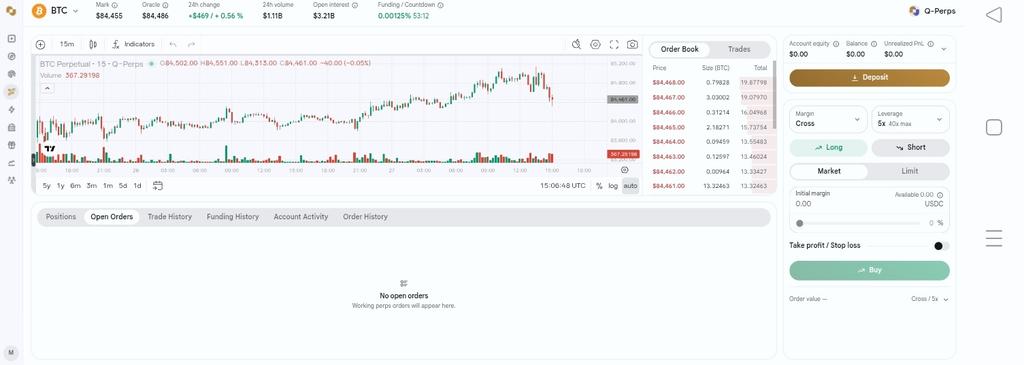This screenshot has height=365, width=1024.
Task: Open the 15m timeframe dropdown
Action: [x=67, y=44]
